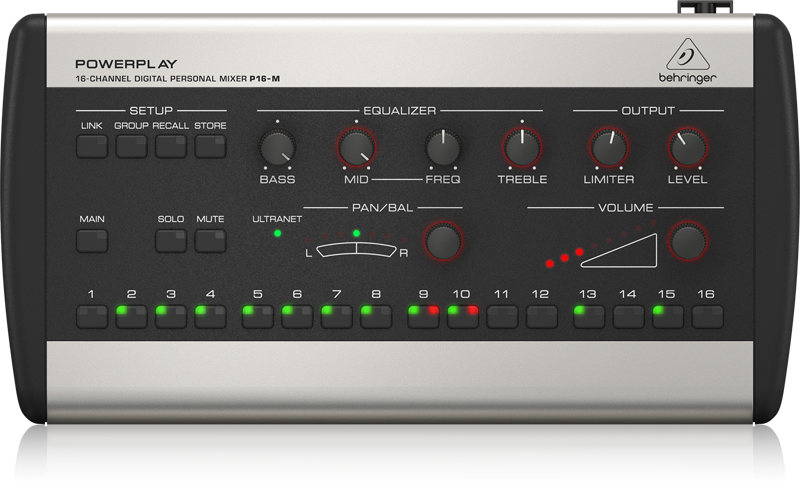Click the TREBLE equalizer knob
The height and width of the screenshot is (483, 800).
pyautogui.click(x=522, y=148)
